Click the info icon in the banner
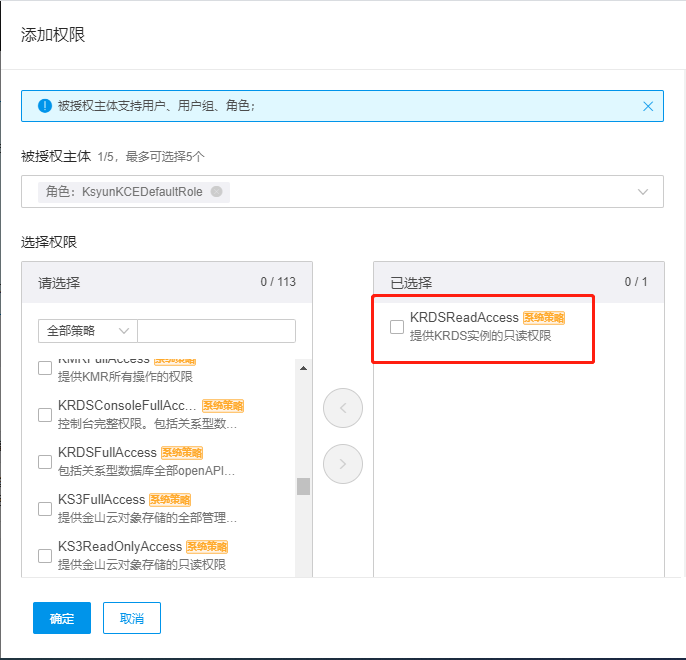This screenshot has width=686, height=660. click(x=44, y=105)
